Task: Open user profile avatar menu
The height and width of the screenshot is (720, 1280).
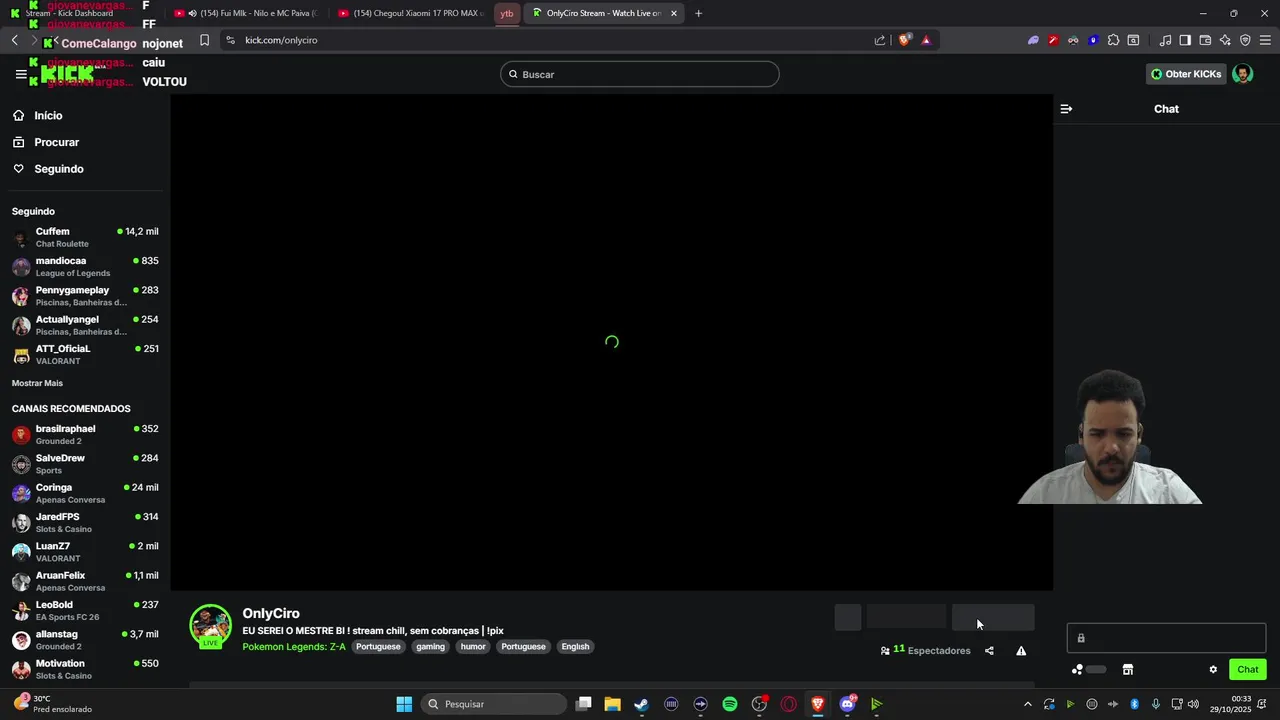Action: tap(1243, 74)
